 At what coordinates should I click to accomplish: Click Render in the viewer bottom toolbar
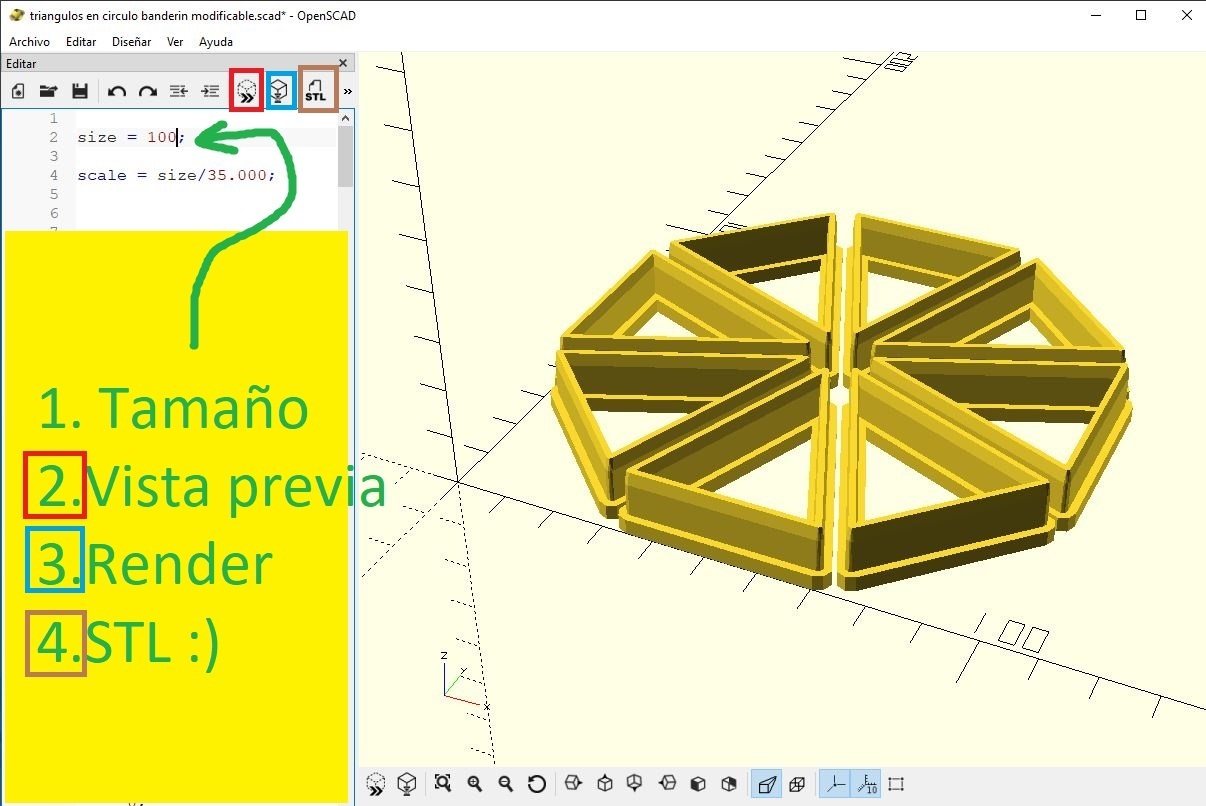(x=407, y=784)
